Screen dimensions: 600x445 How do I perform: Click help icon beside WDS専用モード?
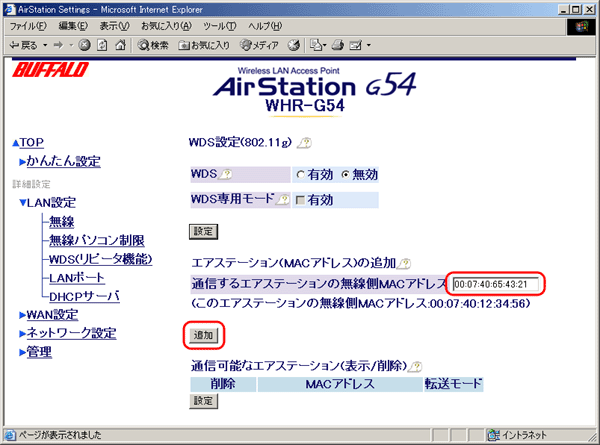coord(283,199)
